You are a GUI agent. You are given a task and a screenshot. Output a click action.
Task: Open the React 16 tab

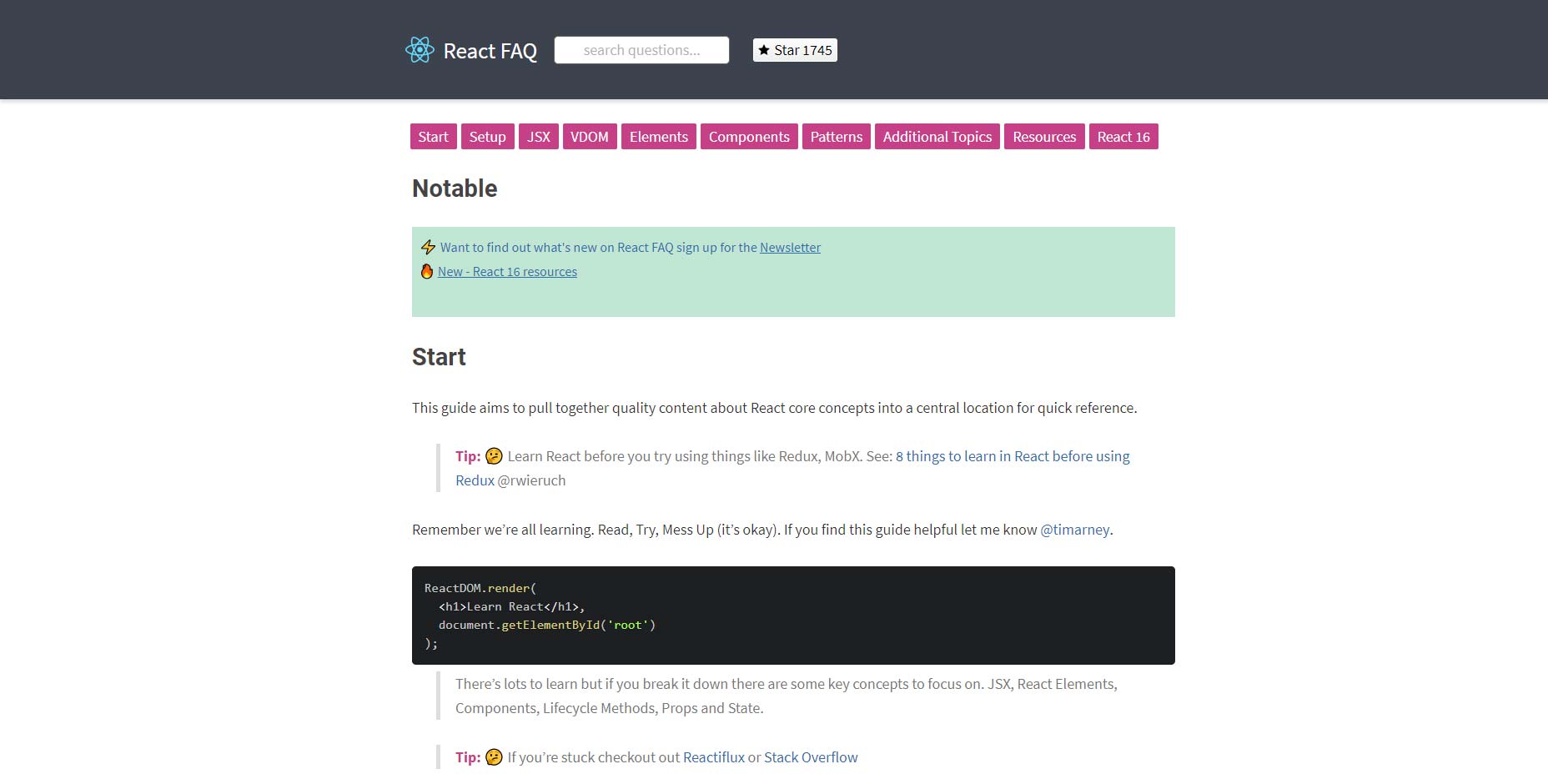pos(1123,137)
